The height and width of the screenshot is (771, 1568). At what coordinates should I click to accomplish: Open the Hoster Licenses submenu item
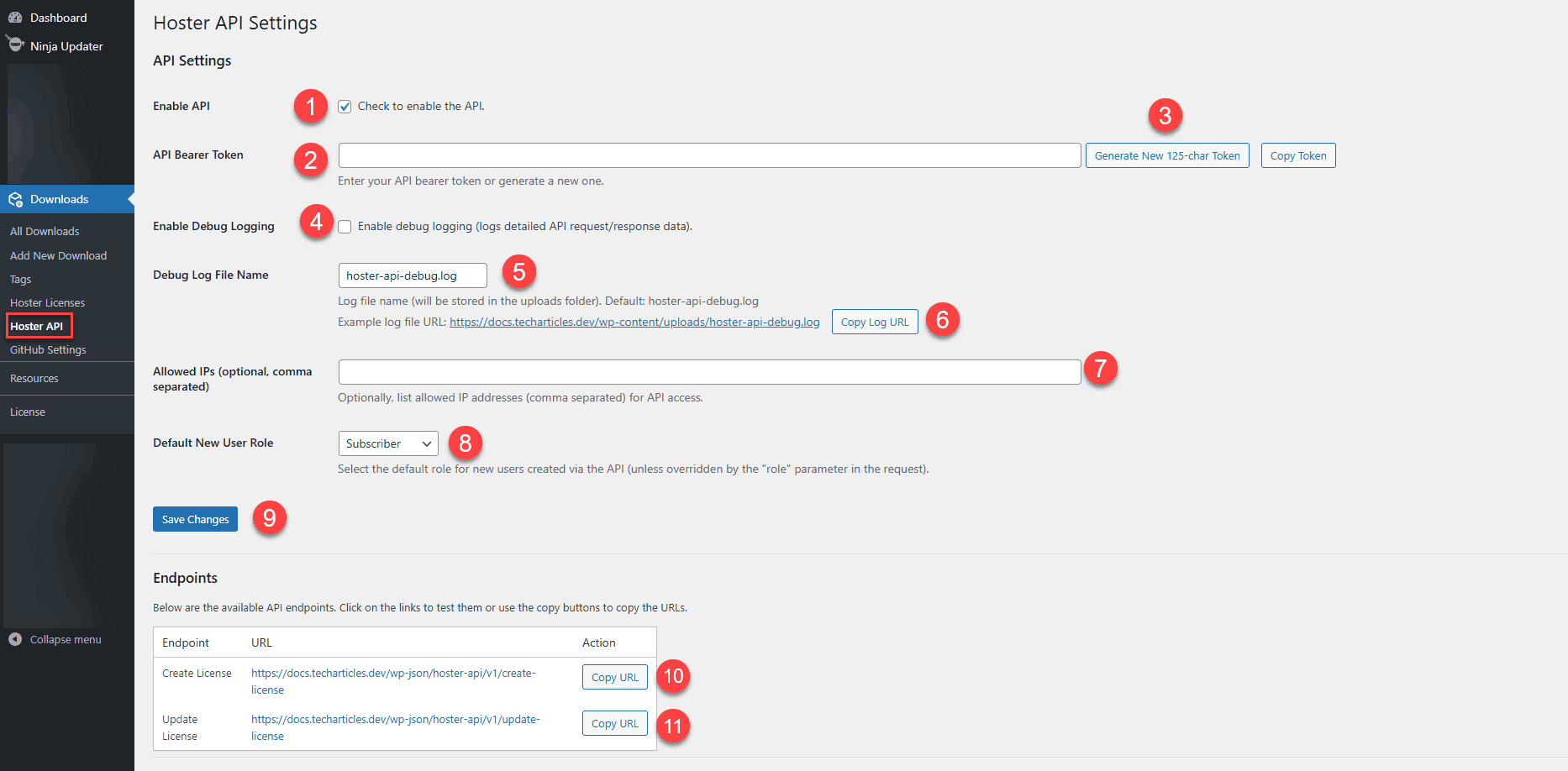47,302
